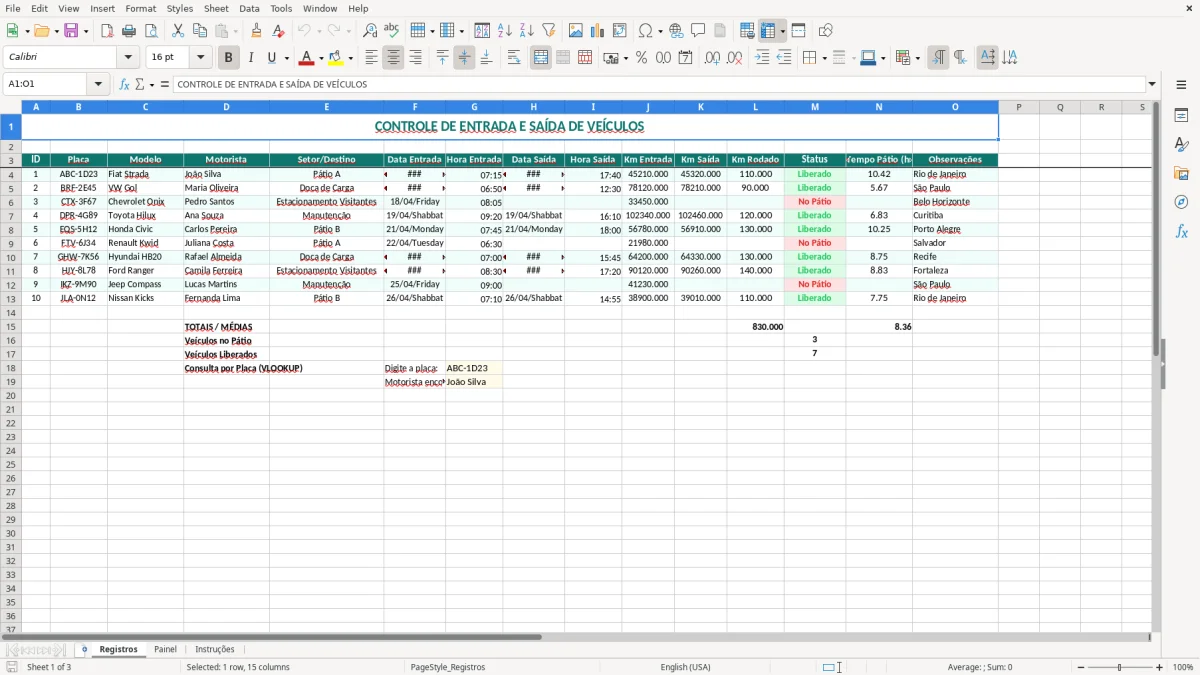Adjust the zoom slider
This screenshot has width=1200, height=675.
(x=1119, y=667)
